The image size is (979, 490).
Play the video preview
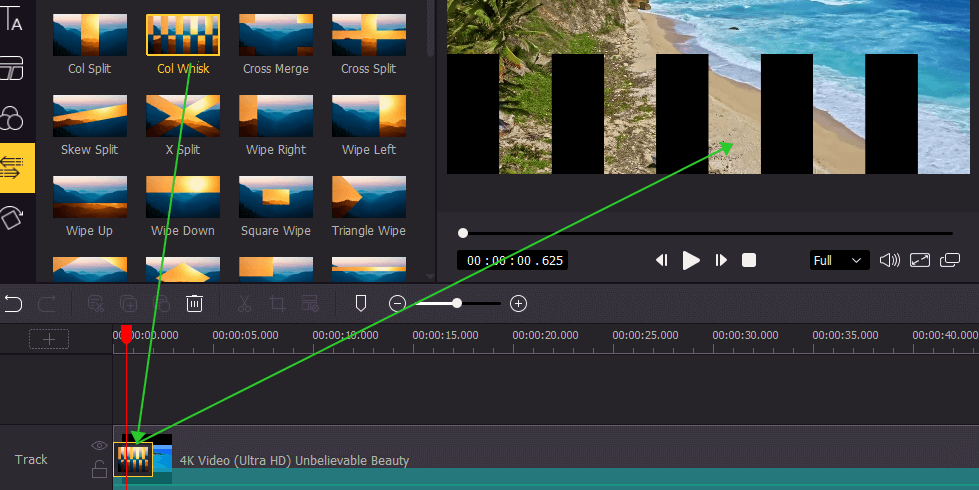click(x=691, y=260)
